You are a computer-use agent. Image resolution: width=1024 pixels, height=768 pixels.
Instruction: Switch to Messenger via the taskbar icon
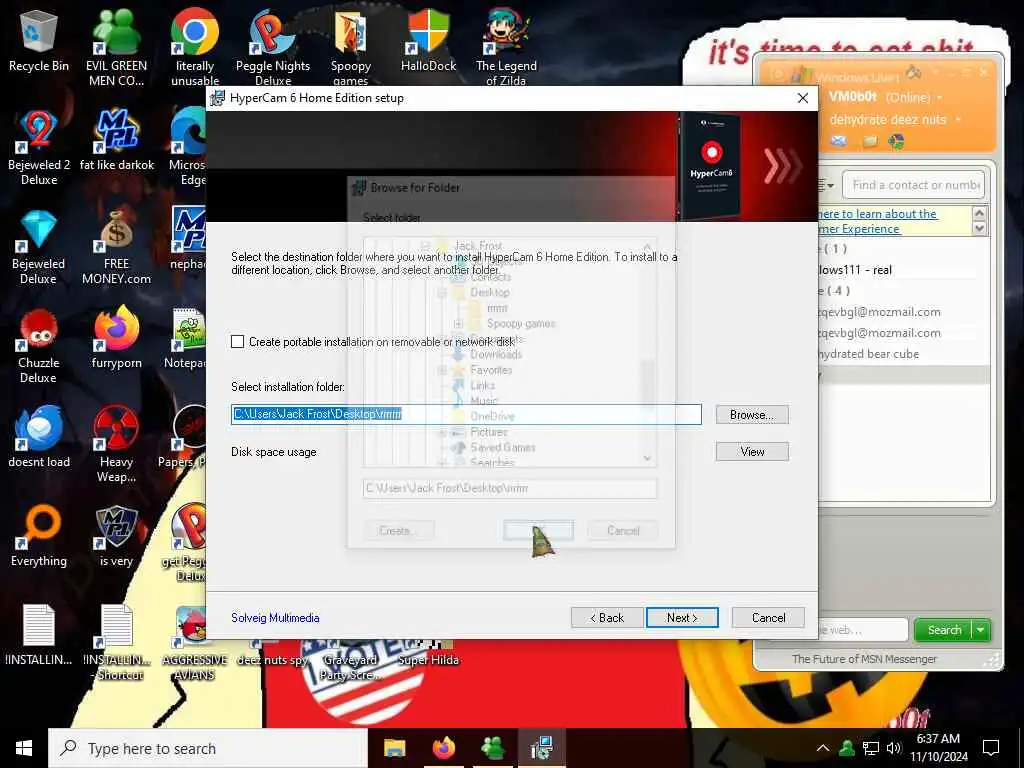pos(492,748)
